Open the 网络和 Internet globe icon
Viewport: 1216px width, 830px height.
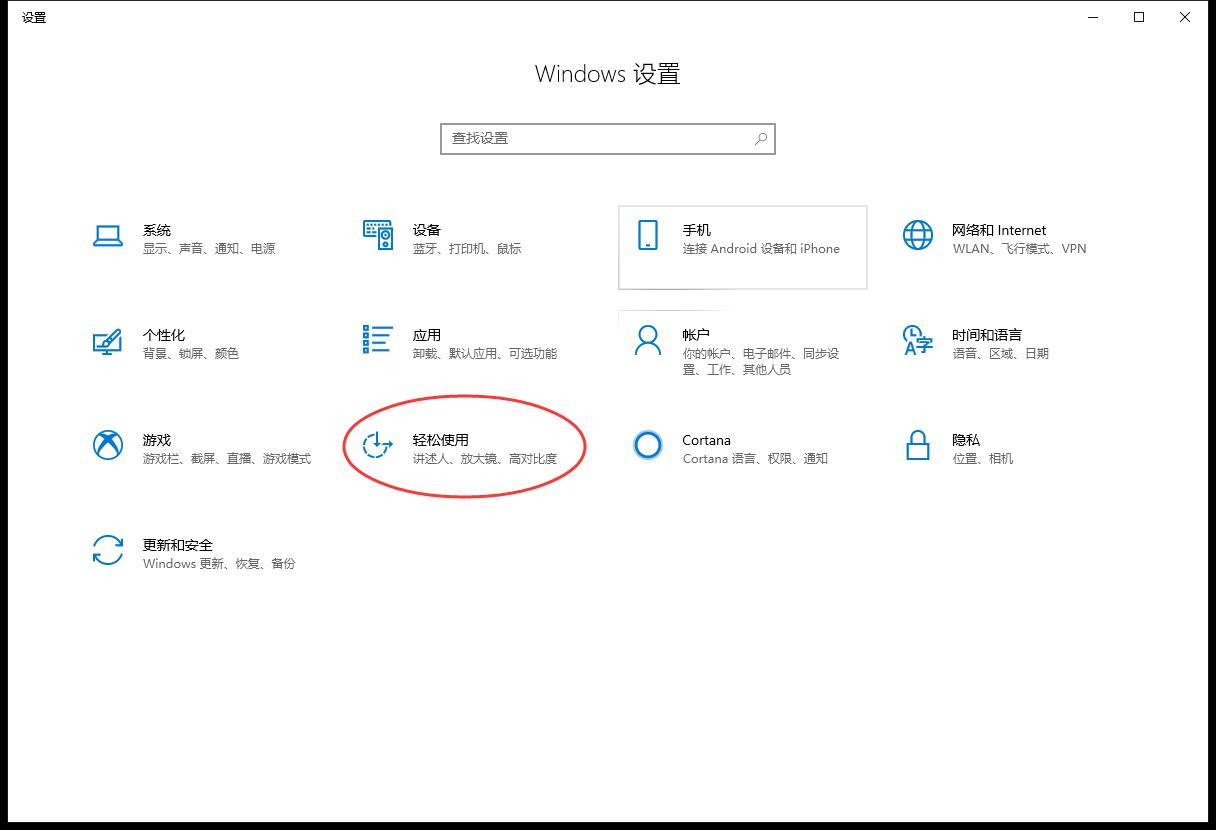click(x=917, y=235)
